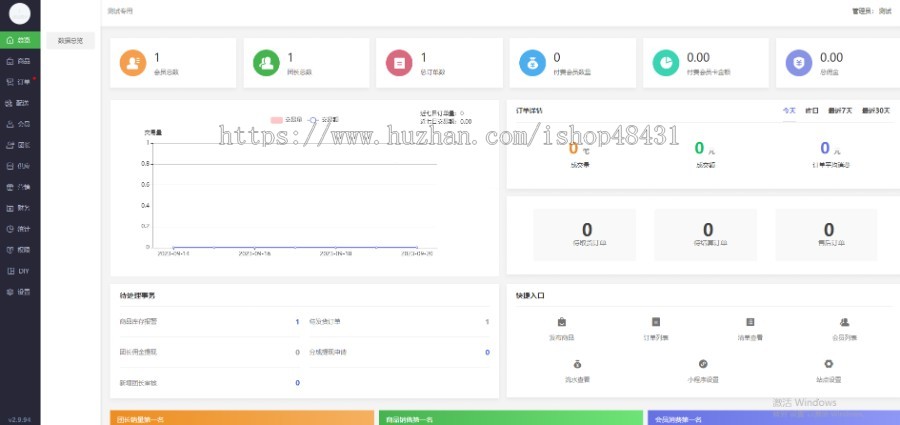The image size is (900, 425).
Task: Open the 订单 orders section with red dot
Action: pyautogui.click(x=20, y=82)
